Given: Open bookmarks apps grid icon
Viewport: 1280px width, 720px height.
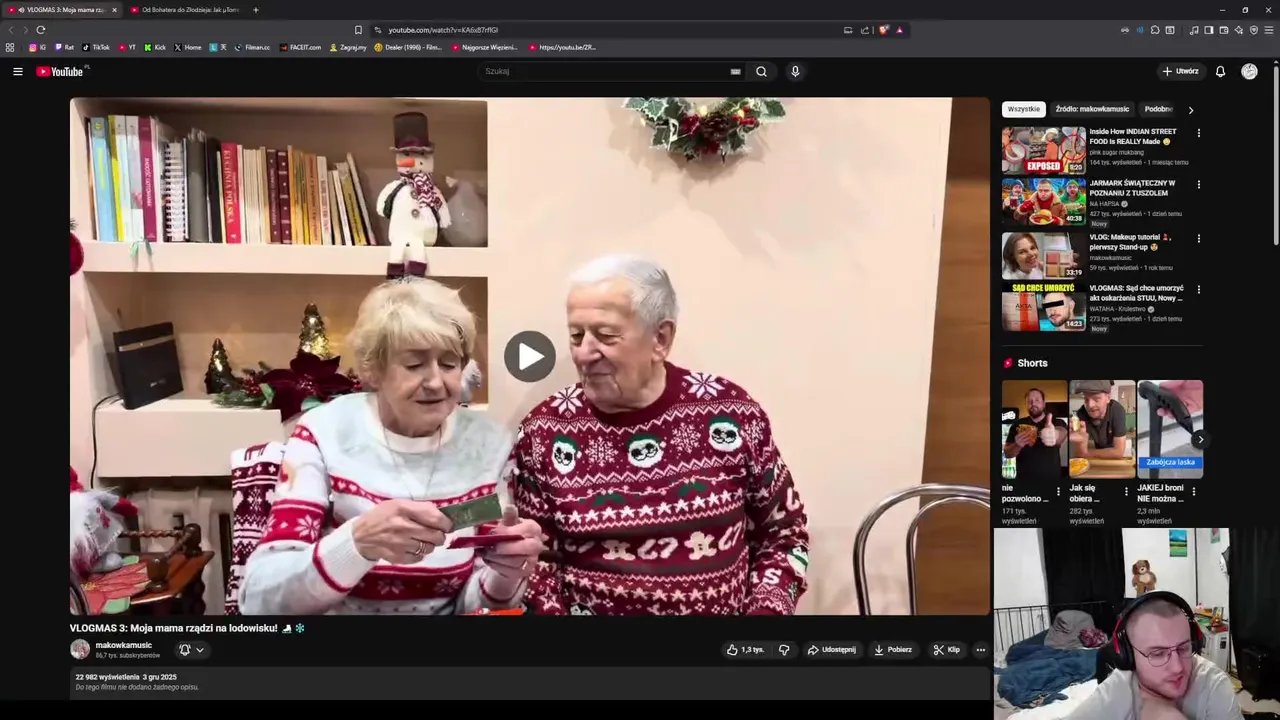Looking at the screenshot, I should click(x=10, y=47).
